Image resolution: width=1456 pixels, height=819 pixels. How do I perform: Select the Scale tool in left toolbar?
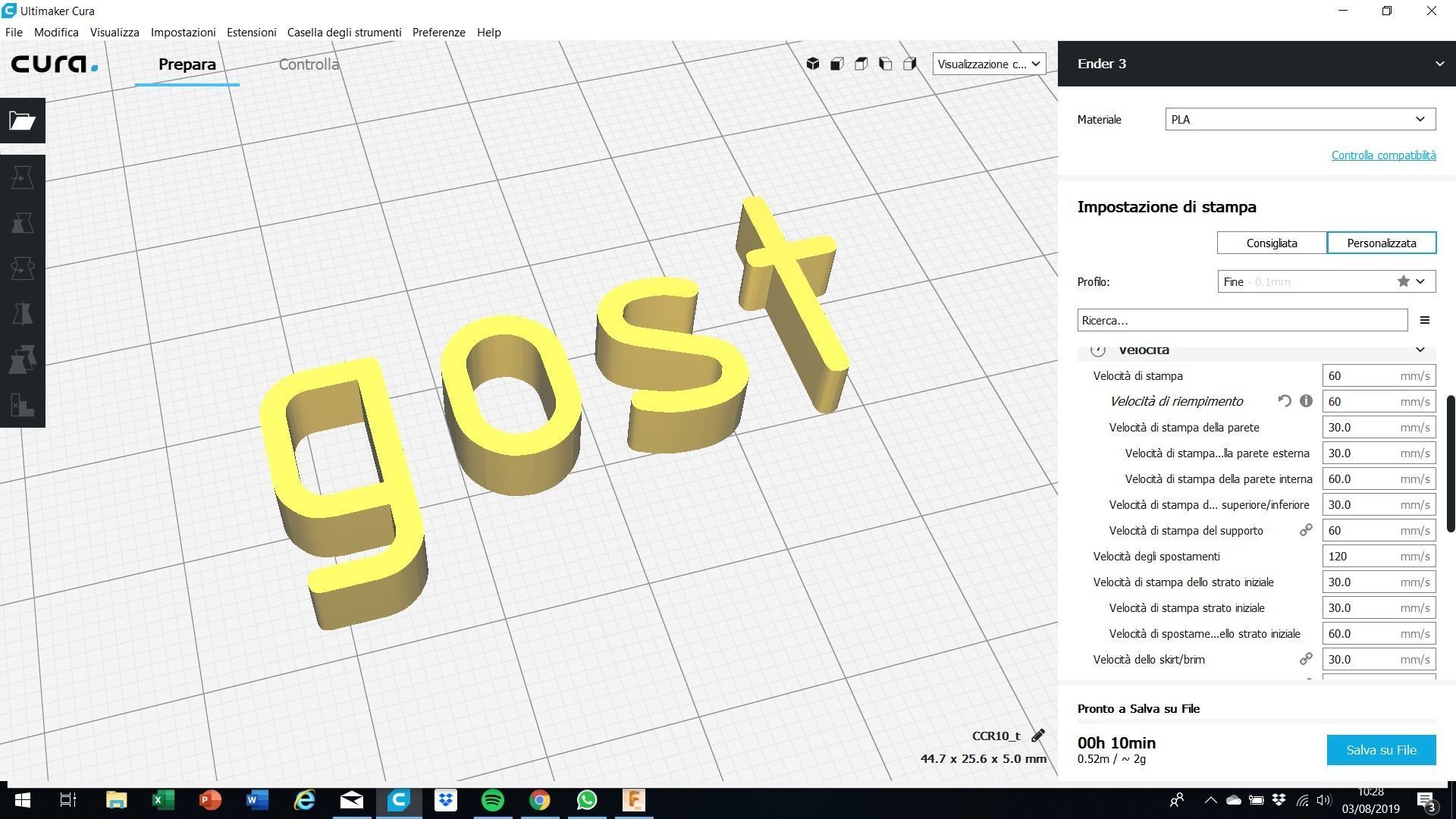23,223
